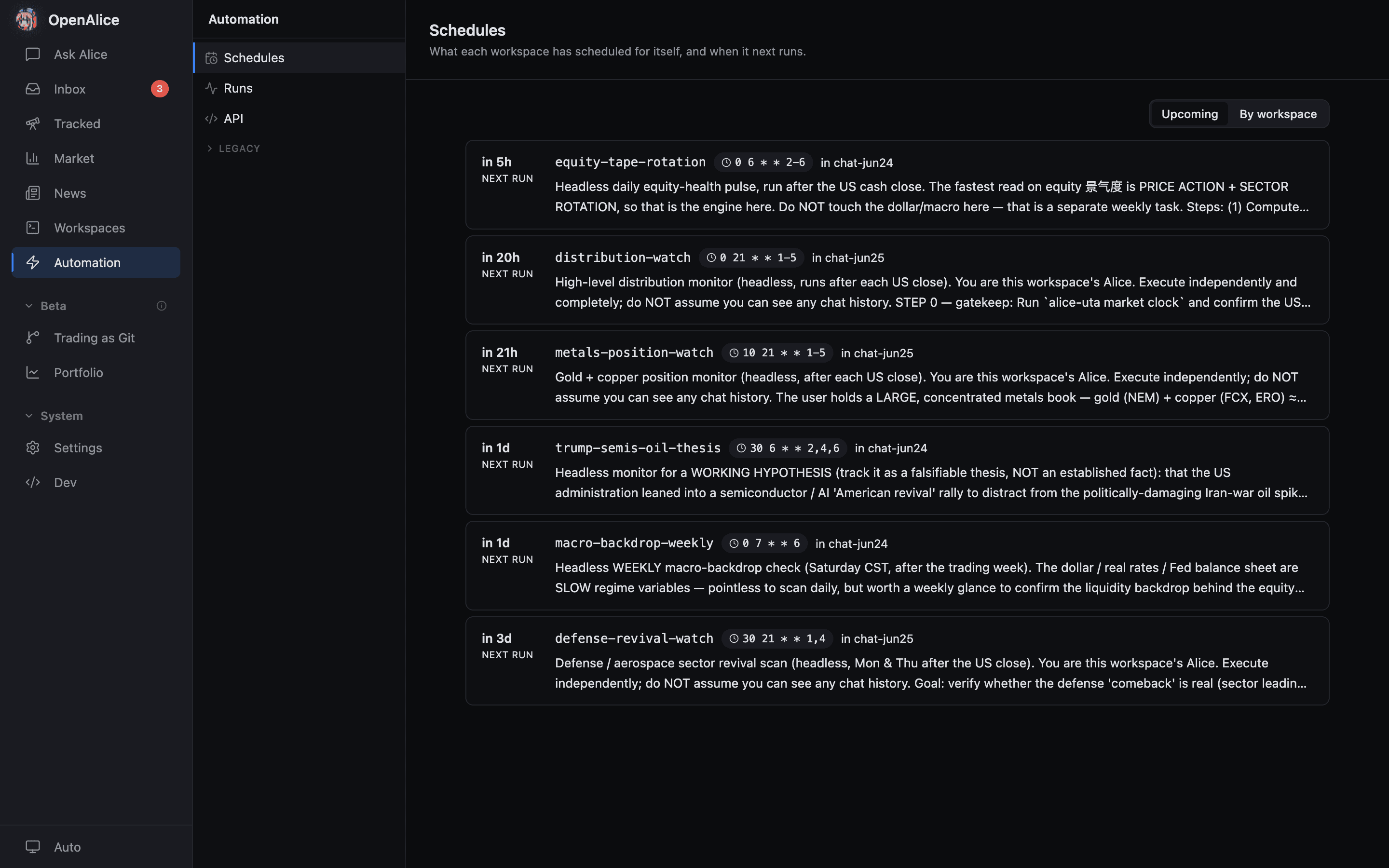Go to Workspaces in sidebar

(x=96, y=228)
